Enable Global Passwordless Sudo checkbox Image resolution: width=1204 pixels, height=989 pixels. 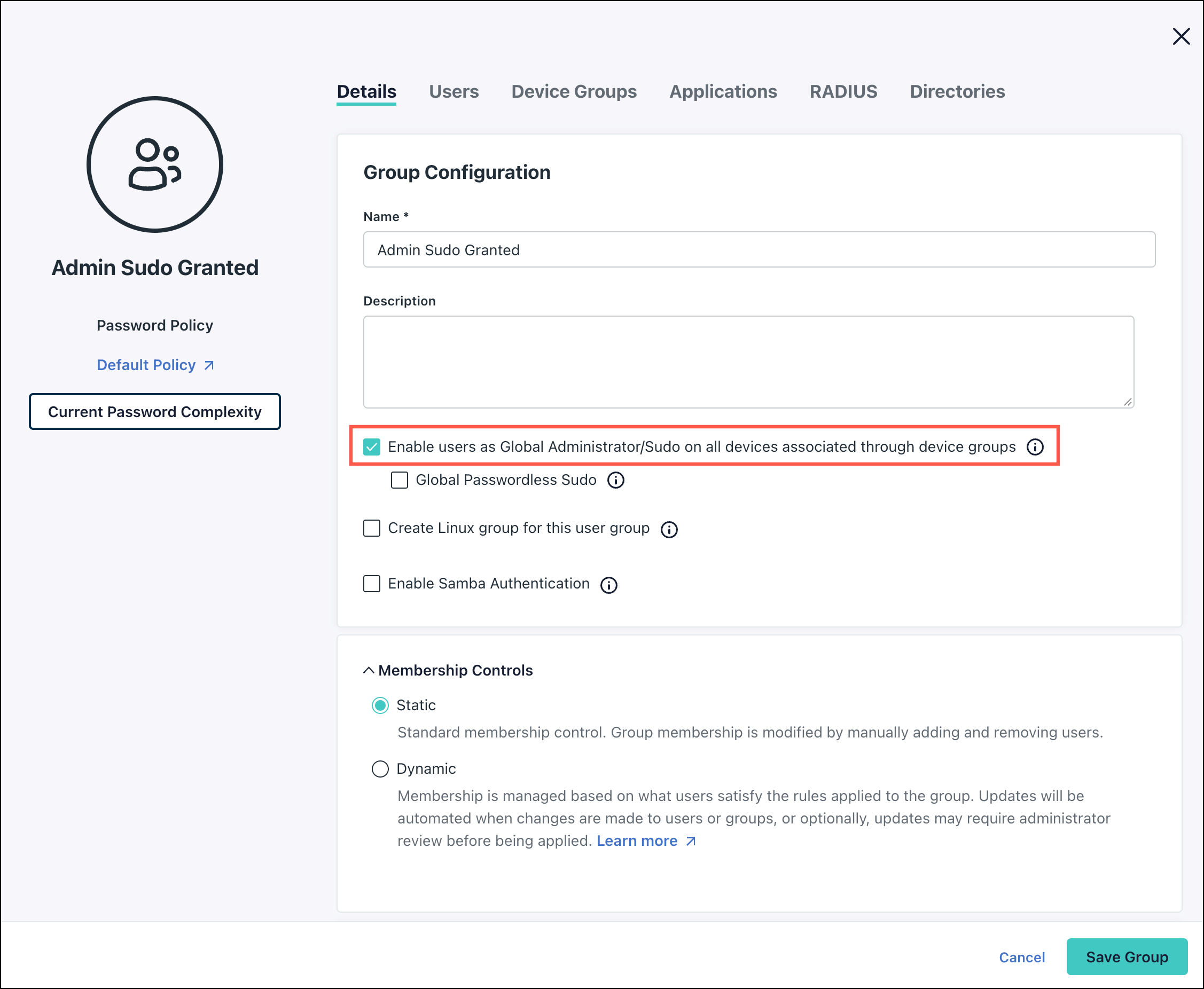coord(400,480)
